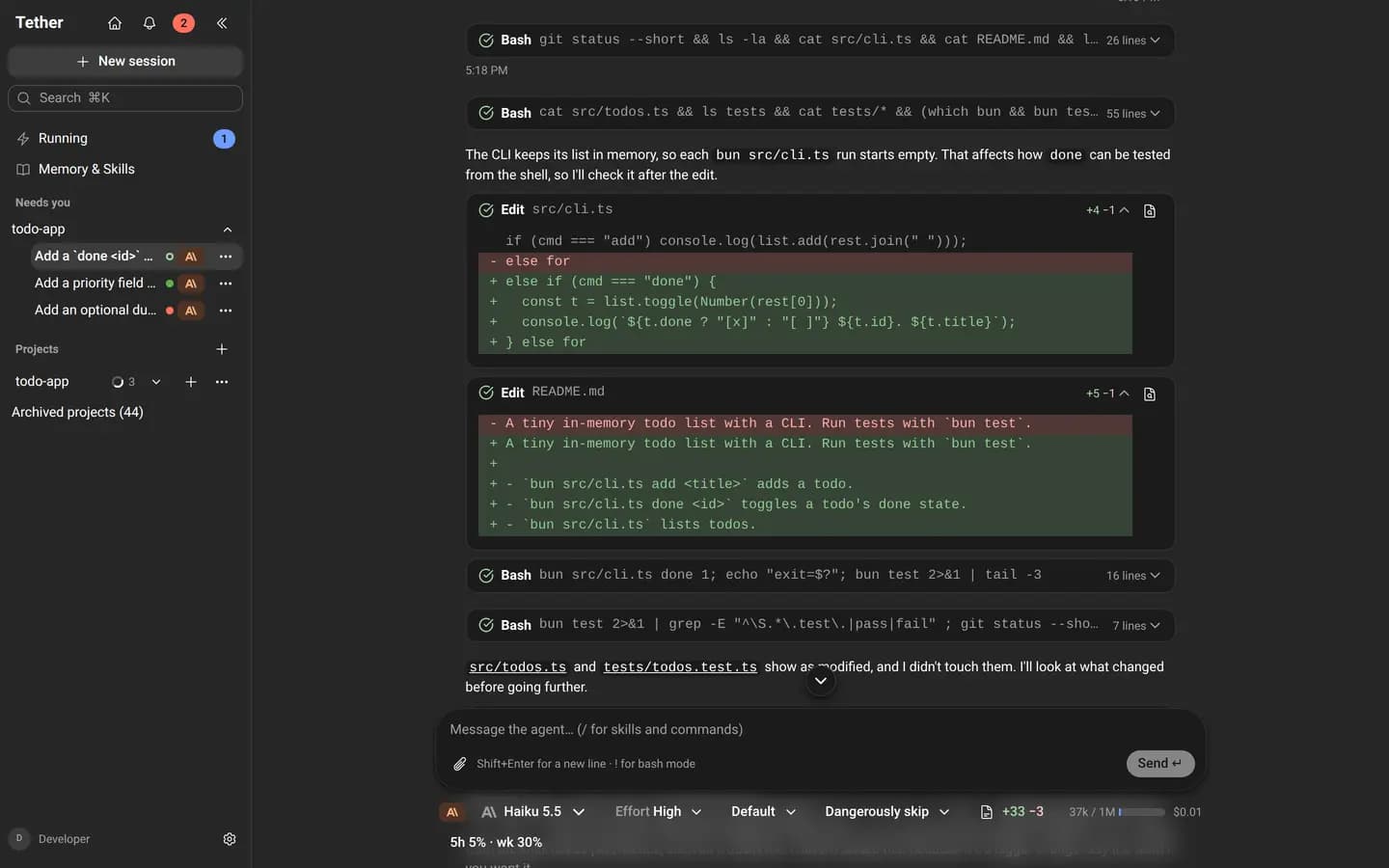Open the settings gear icon

[x=230, y=839]
